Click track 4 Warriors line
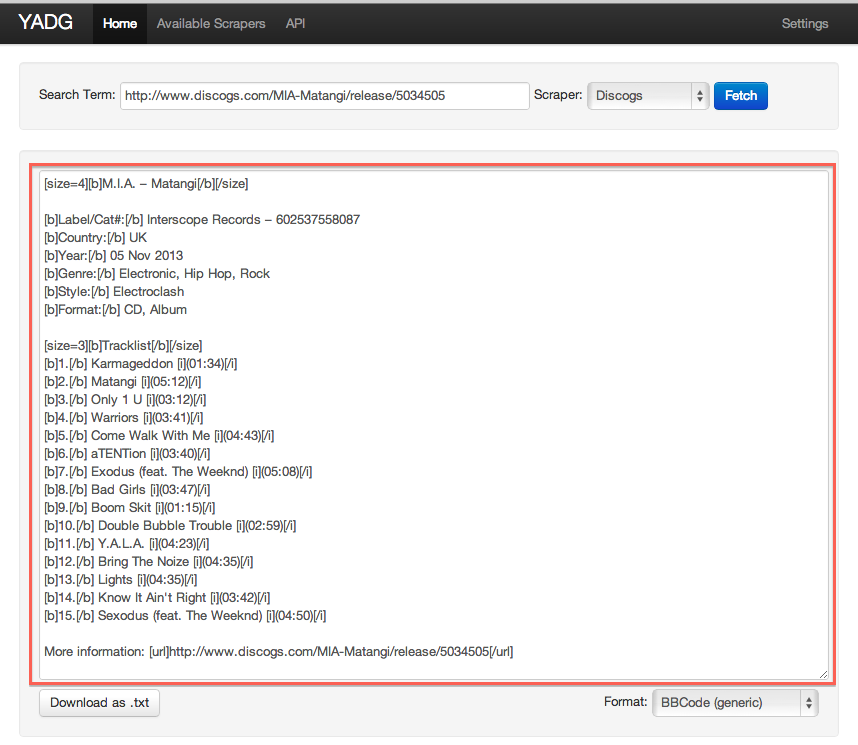 click(x=124, y=419)
